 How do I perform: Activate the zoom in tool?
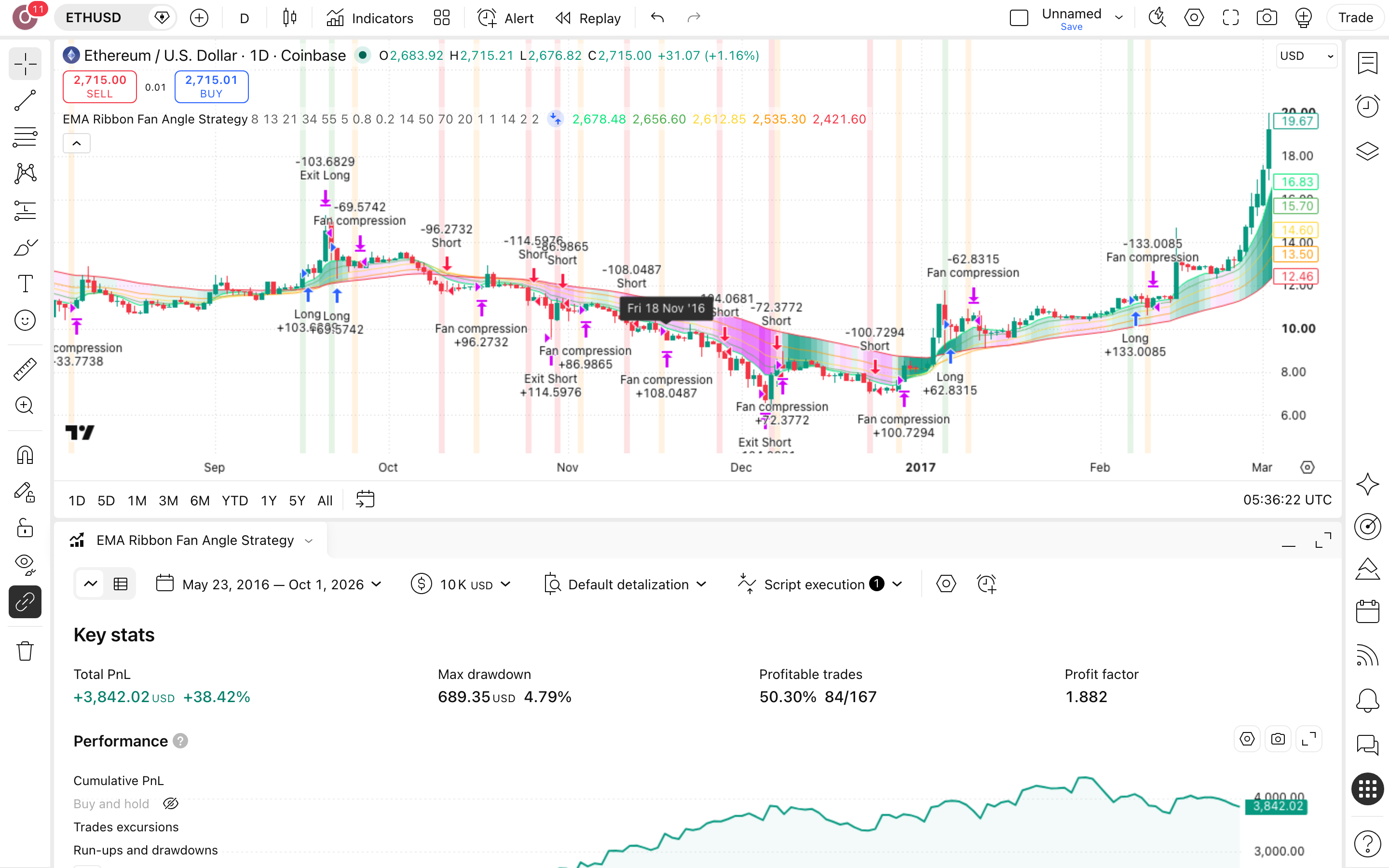[25, 406]
